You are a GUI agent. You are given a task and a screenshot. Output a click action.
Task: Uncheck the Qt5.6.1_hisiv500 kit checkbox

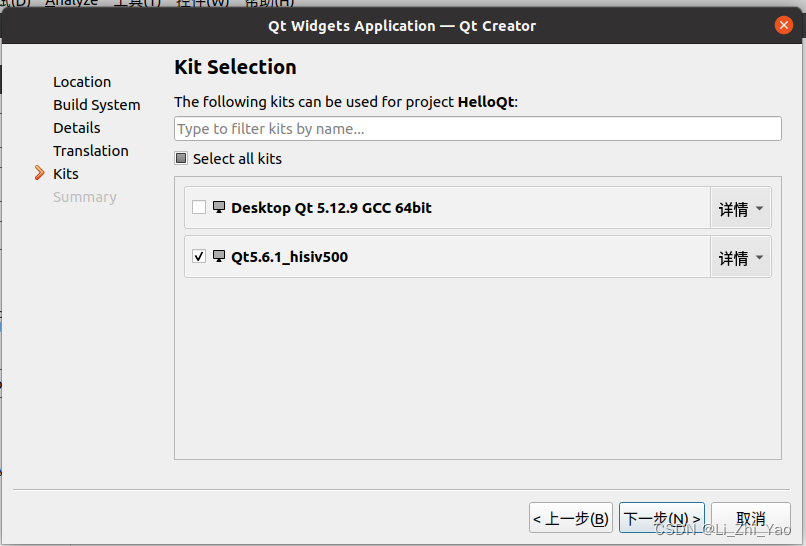pyautogui.click(x=199, y=257)
